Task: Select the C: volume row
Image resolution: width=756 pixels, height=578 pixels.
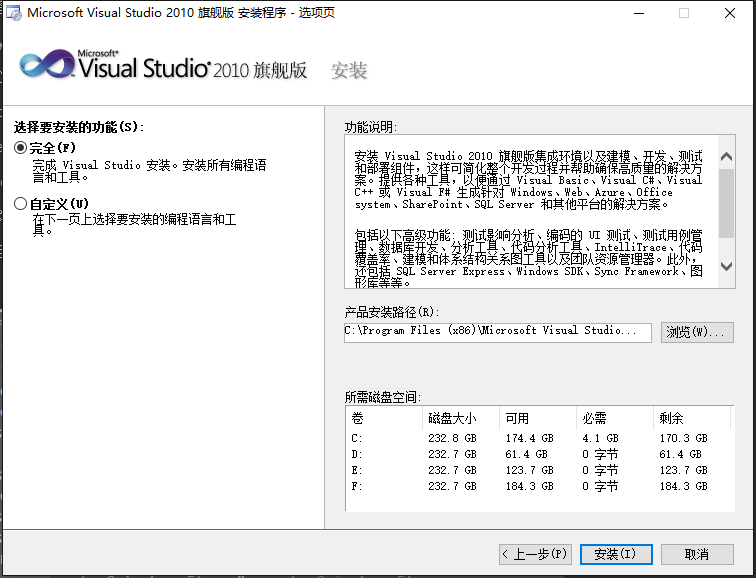Action: click(x=539, y=438)
